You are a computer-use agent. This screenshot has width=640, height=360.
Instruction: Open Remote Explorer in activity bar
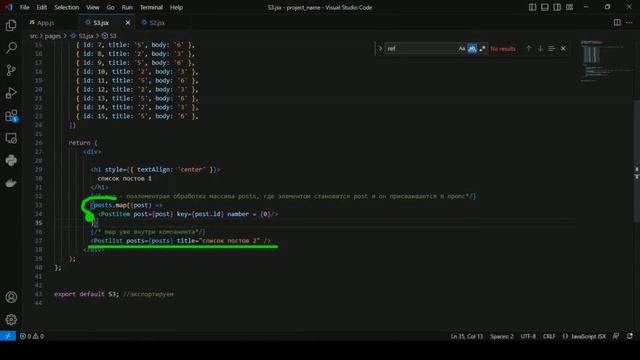coord(11,138)
